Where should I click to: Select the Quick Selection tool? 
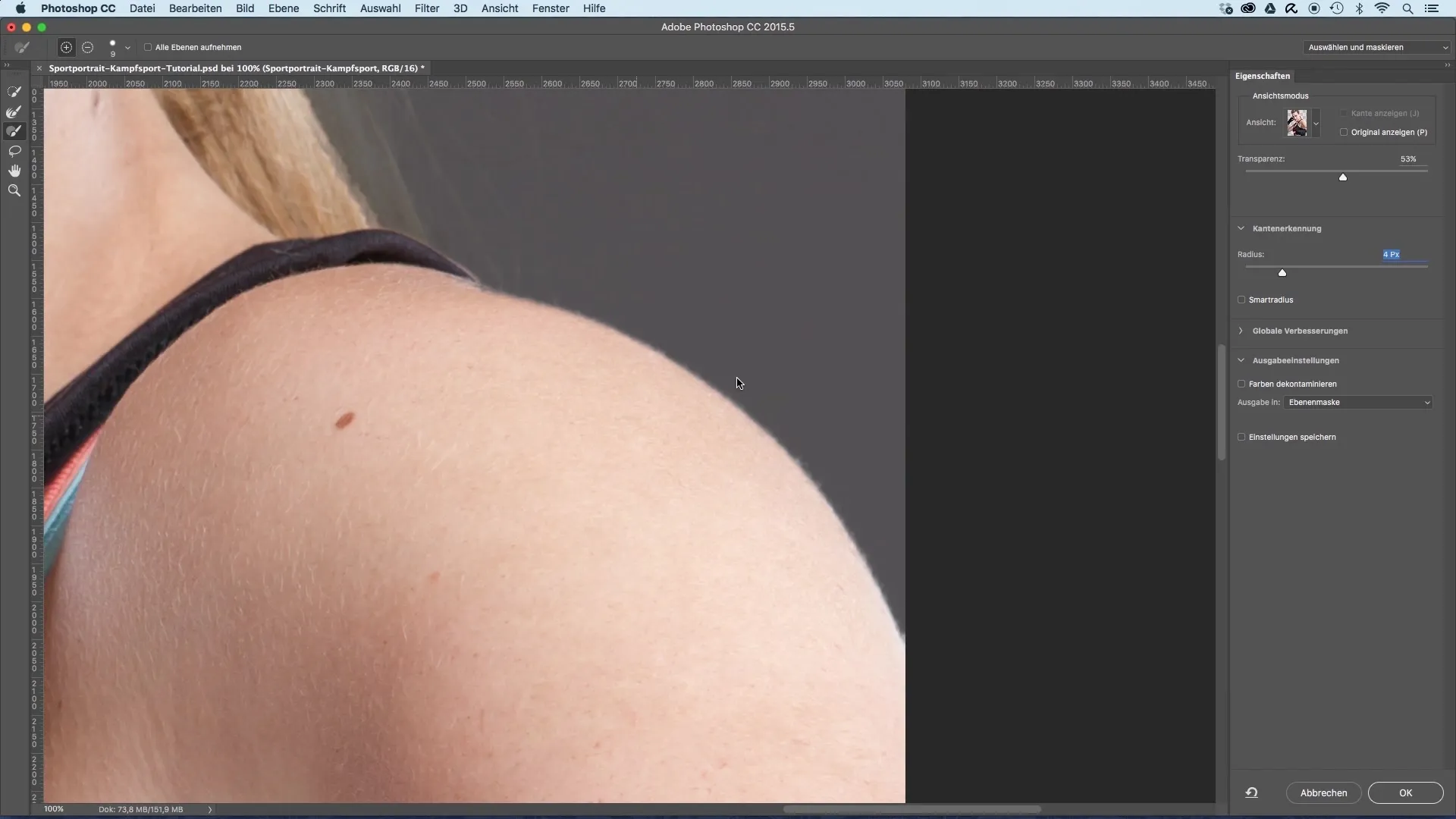click(x=14, y=92)
